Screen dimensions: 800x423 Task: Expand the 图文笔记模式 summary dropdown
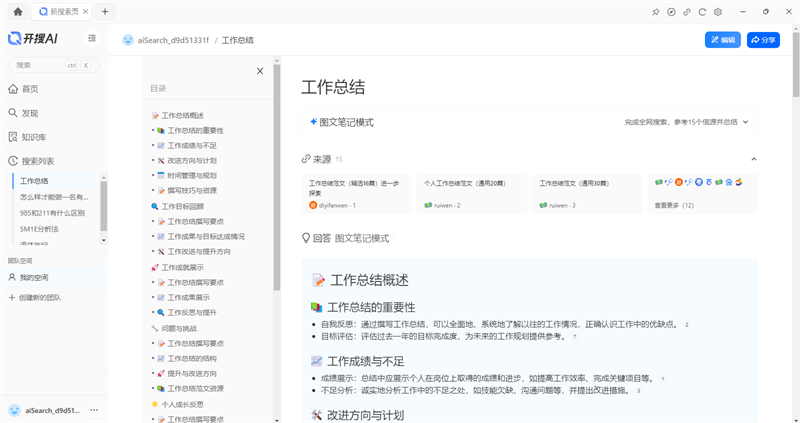point(745,122)
